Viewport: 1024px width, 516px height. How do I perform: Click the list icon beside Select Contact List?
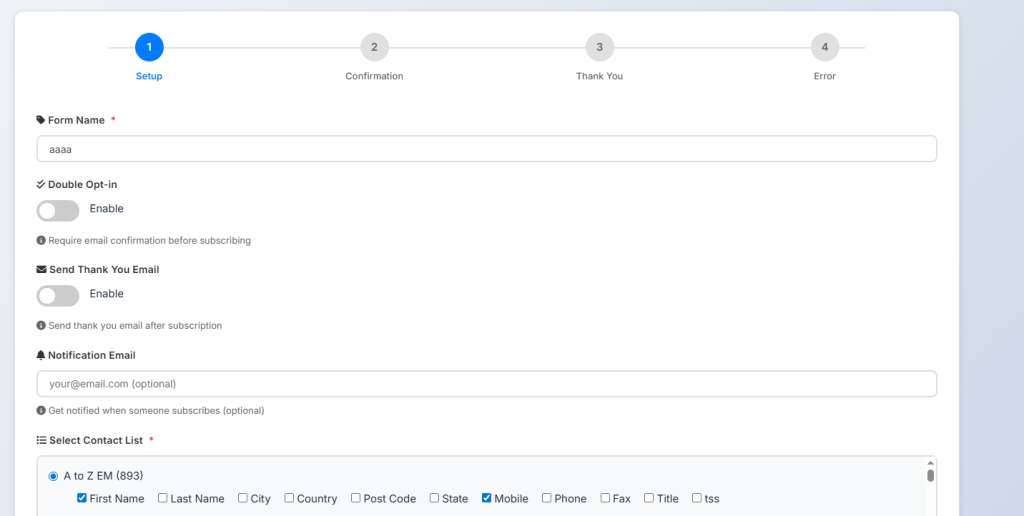pos(41,440)
